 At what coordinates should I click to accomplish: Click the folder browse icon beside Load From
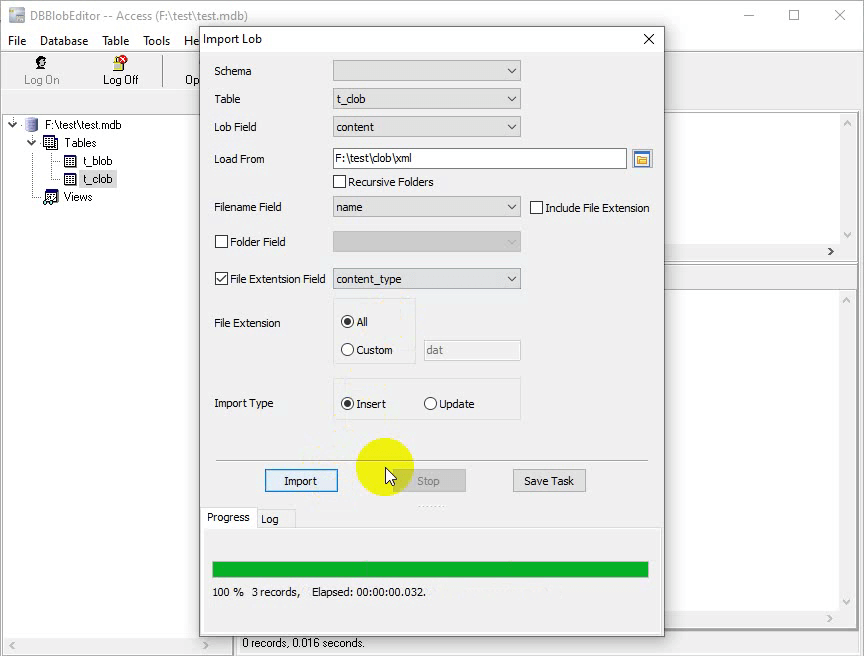pos(642,159)
